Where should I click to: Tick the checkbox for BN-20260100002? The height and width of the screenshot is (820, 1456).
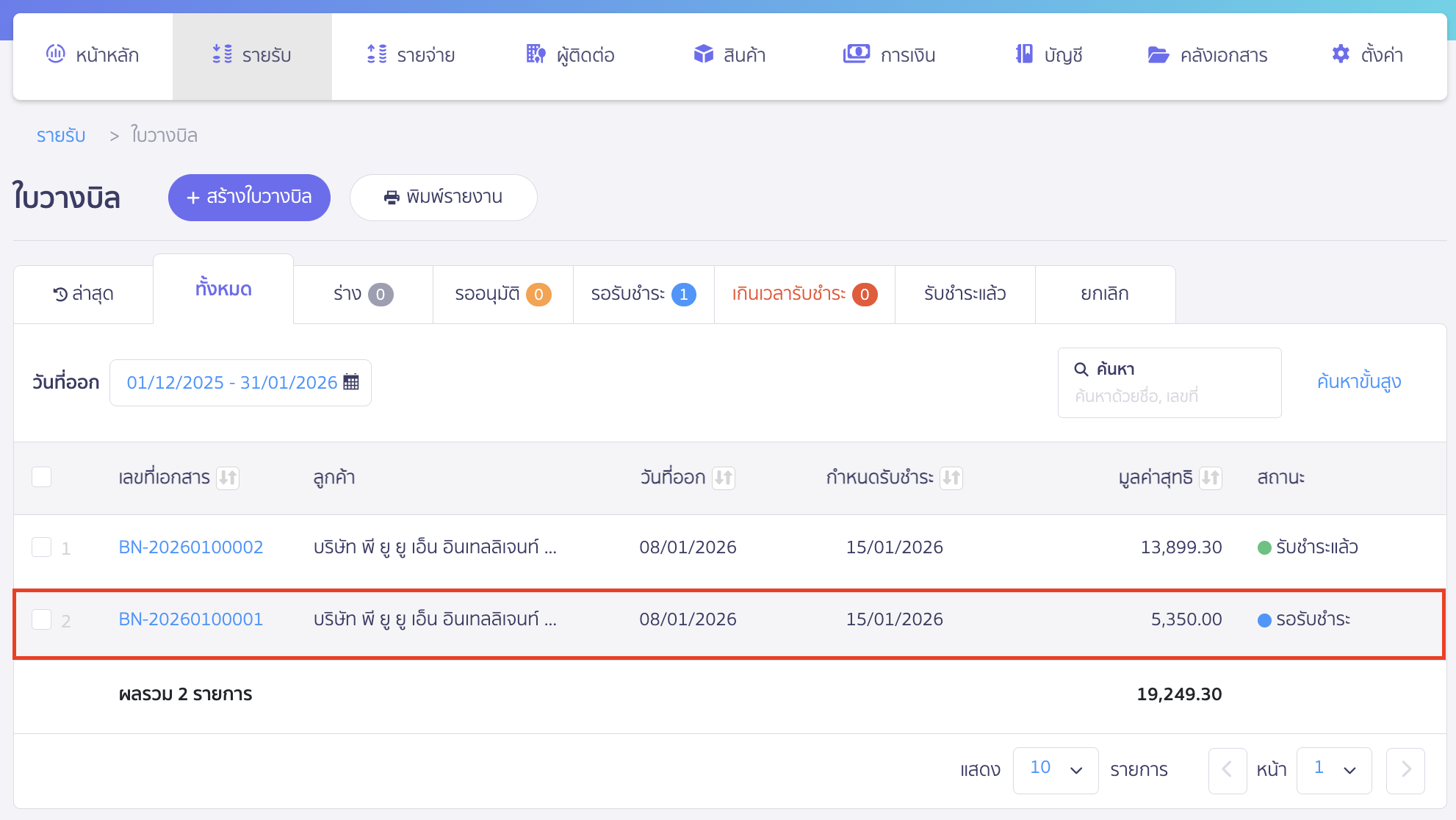42,547
